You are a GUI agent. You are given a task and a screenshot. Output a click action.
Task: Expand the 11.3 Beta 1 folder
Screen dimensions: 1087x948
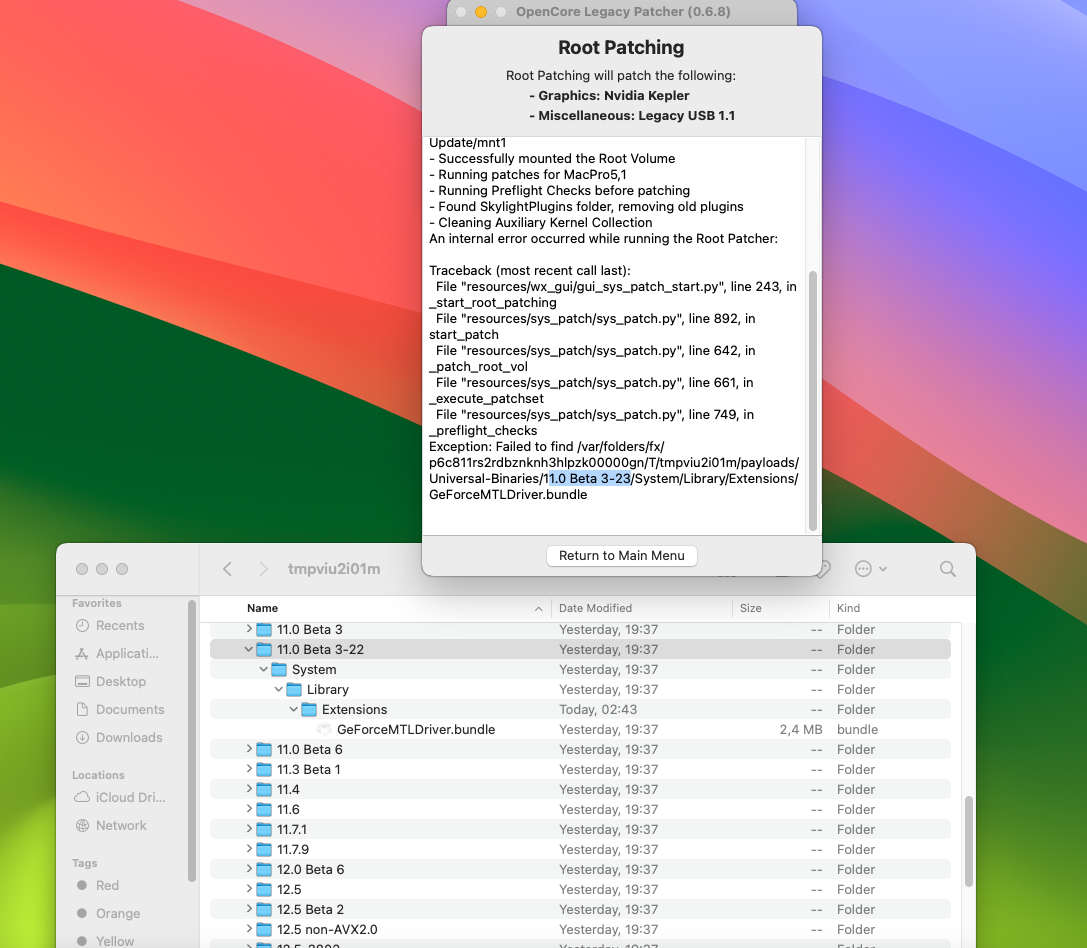[x=249, y=769]
